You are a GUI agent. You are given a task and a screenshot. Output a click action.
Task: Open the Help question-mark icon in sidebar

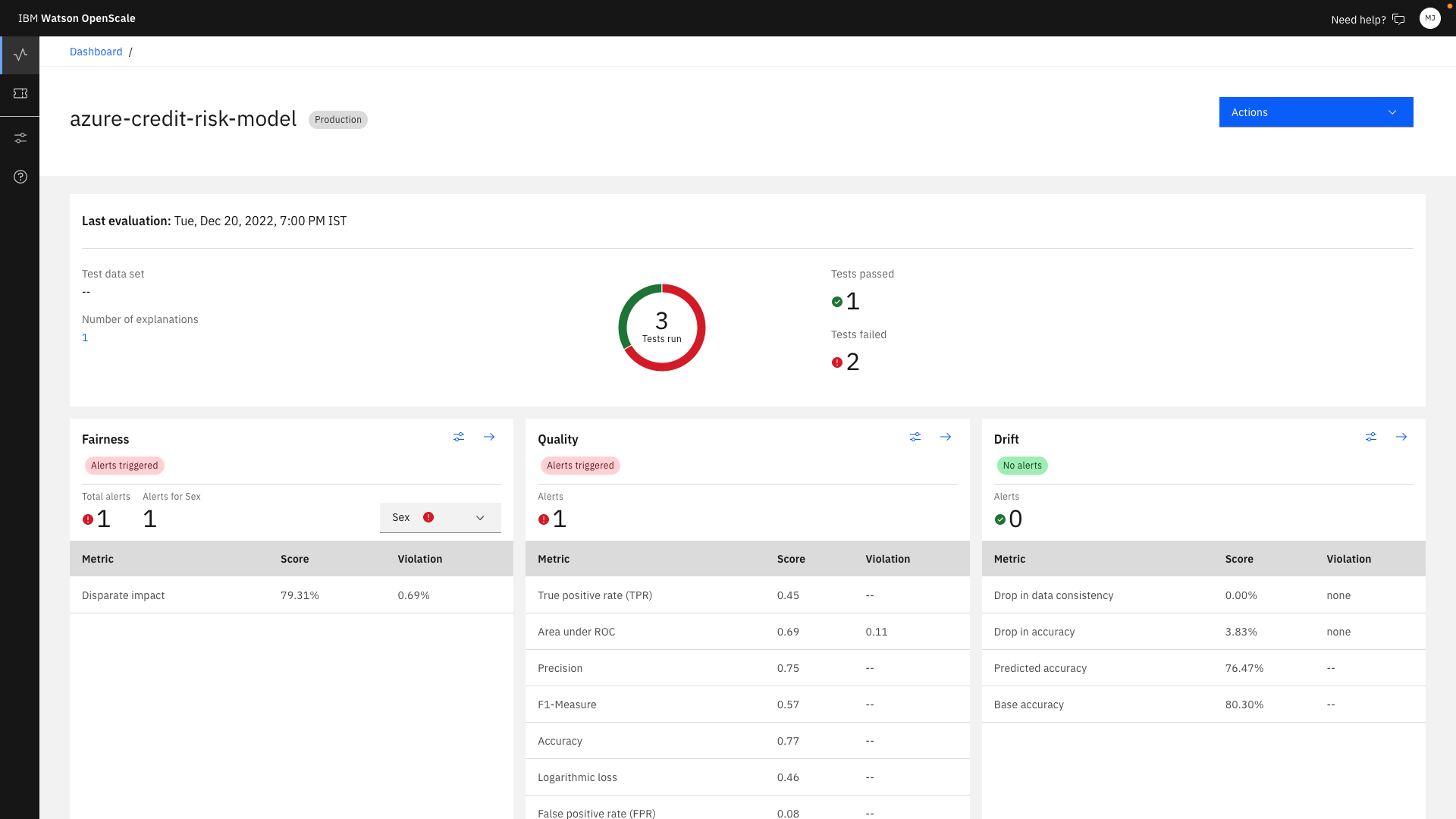20,177
